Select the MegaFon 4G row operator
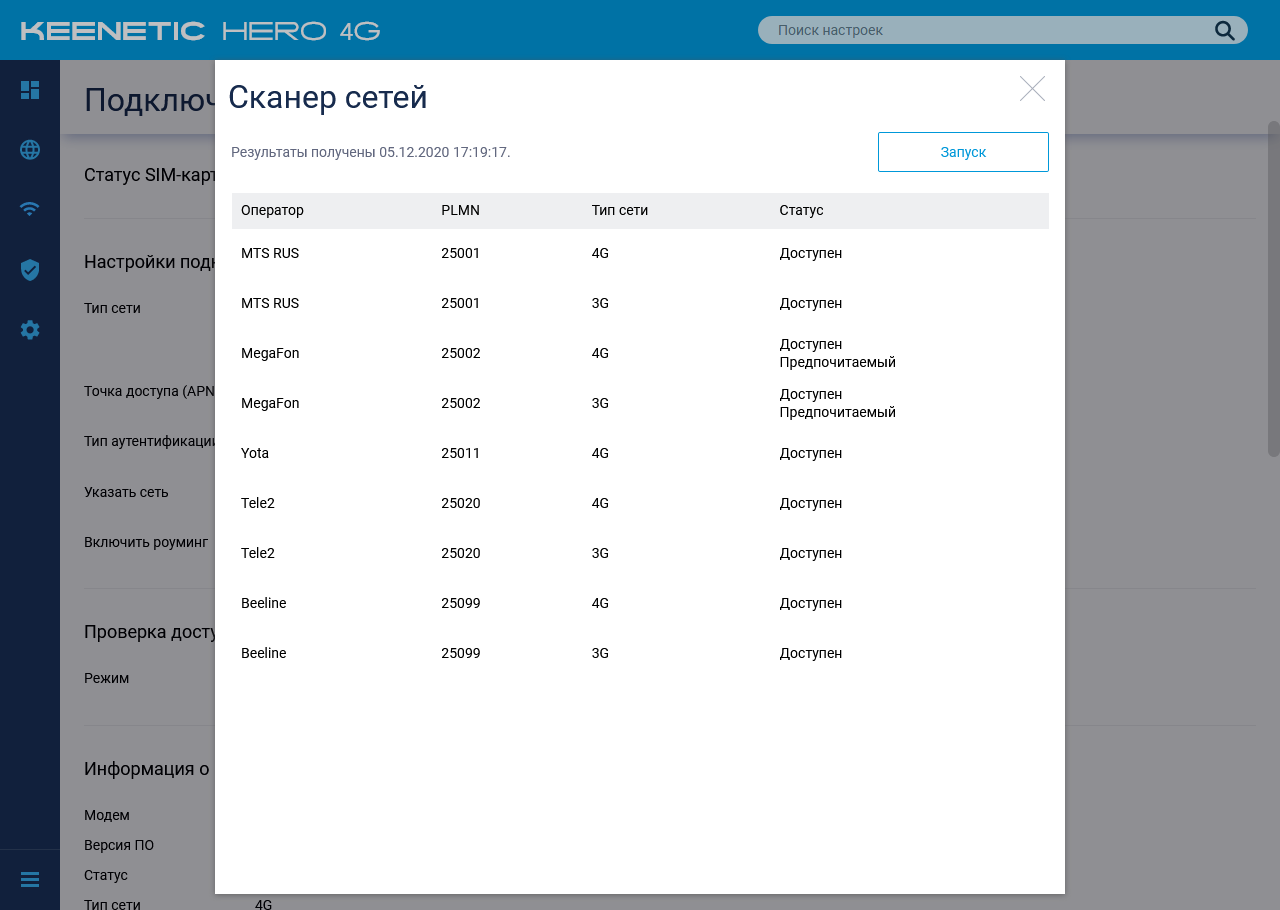 (x=270, y=354)
